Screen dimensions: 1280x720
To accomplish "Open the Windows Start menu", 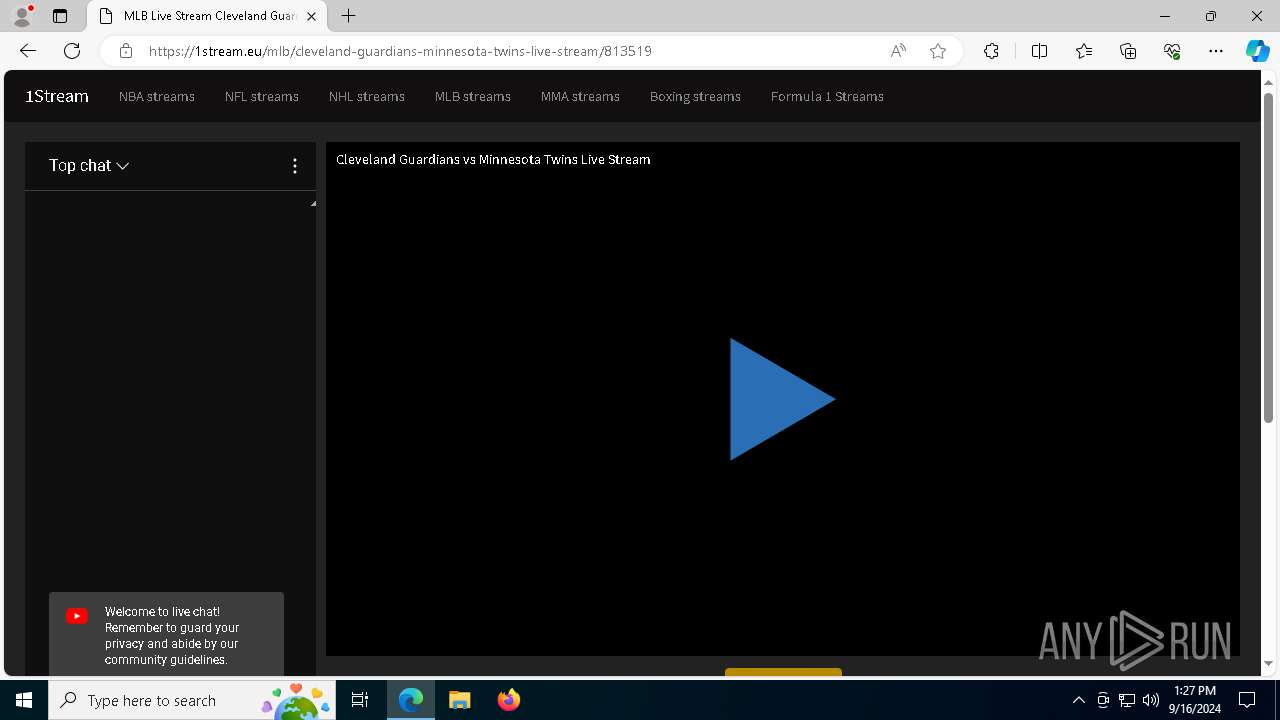I will click(24, 700).
